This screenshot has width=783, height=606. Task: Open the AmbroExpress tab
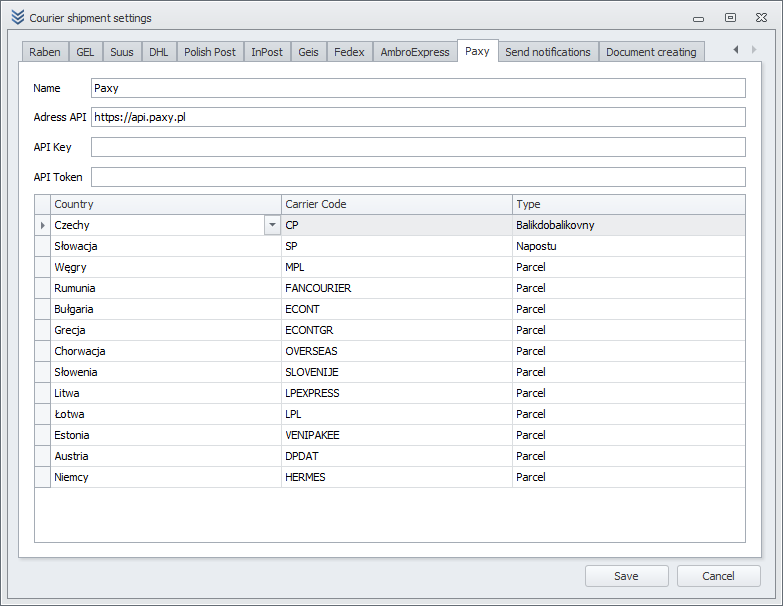[415, 52]
